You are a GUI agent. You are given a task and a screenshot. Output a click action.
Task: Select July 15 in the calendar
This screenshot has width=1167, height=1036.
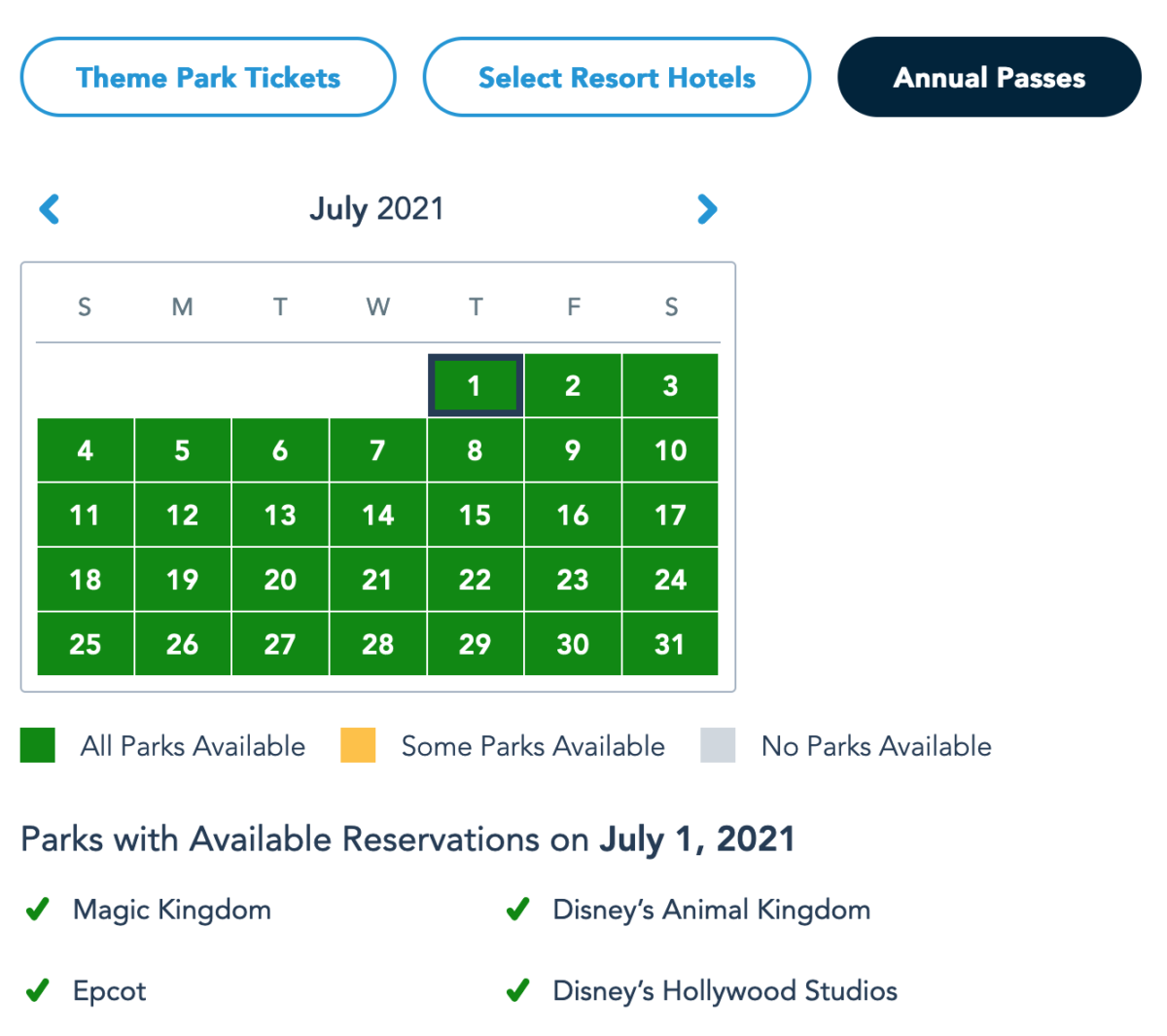click(475, 515)
